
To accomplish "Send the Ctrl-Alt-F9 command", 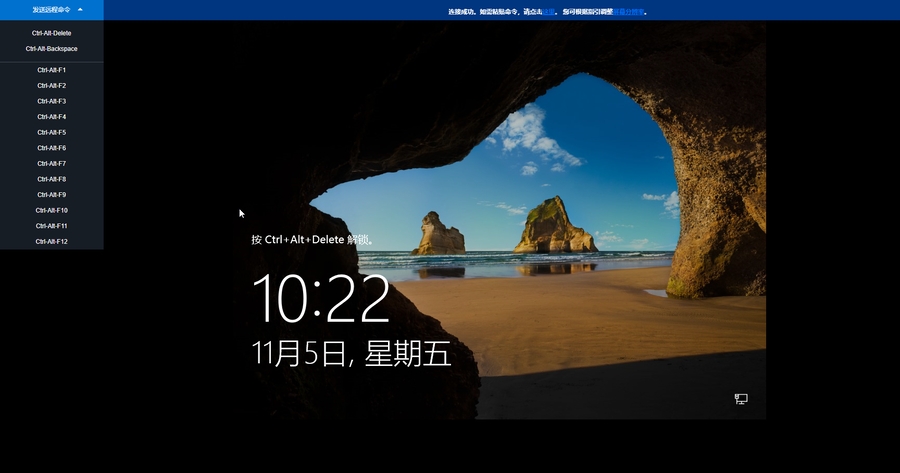I will pyautogui.click(x=51, y=195).
